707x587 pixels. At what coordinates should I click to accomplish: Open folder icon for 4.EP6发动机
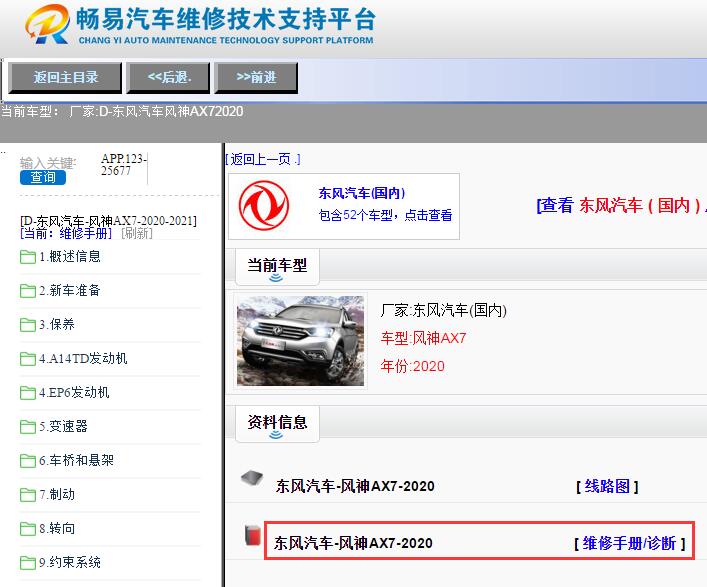(28, 393)
